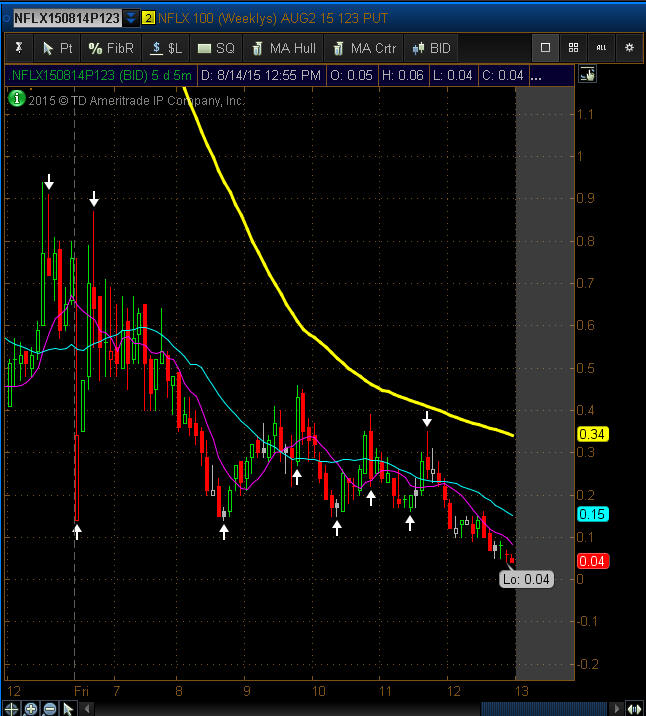Screen dimensions: 646x716
Task: Click the green info icon
Action: 16,98
